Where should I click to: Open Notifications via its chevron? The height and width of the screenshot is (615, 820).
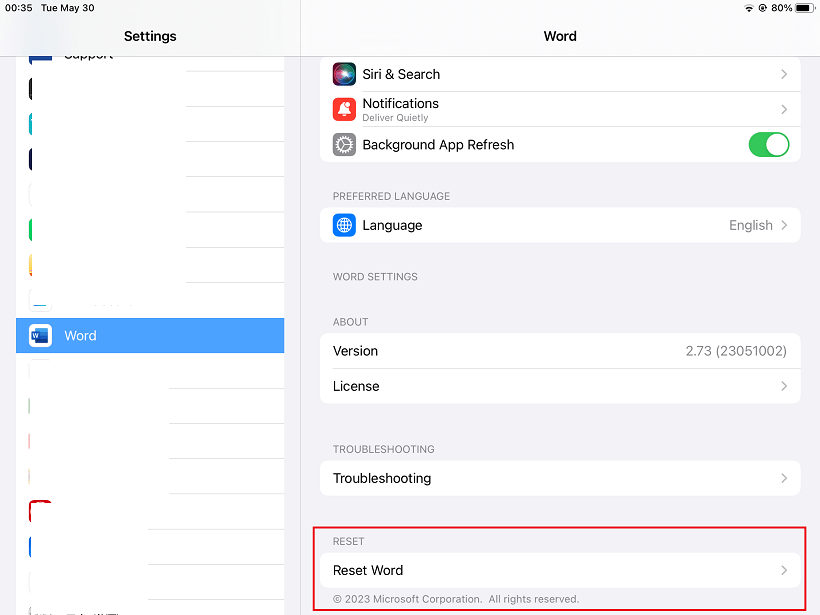tap(784, 109)
